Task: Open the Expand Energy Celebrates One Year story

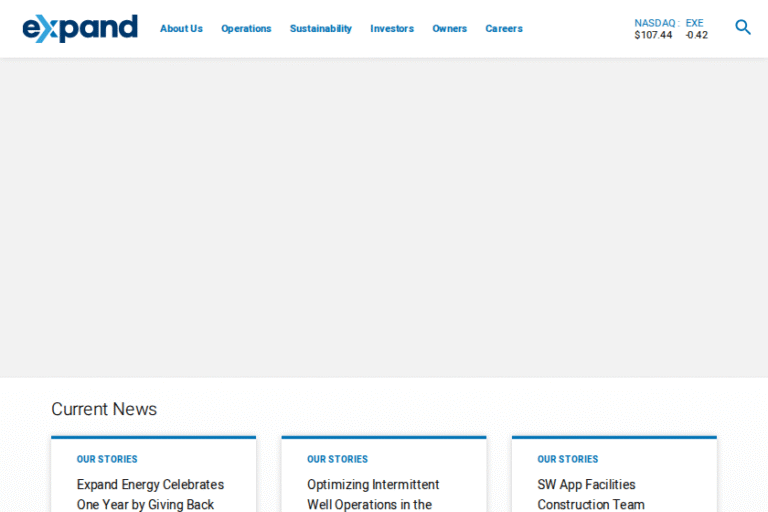Action: tap(150, 494)
